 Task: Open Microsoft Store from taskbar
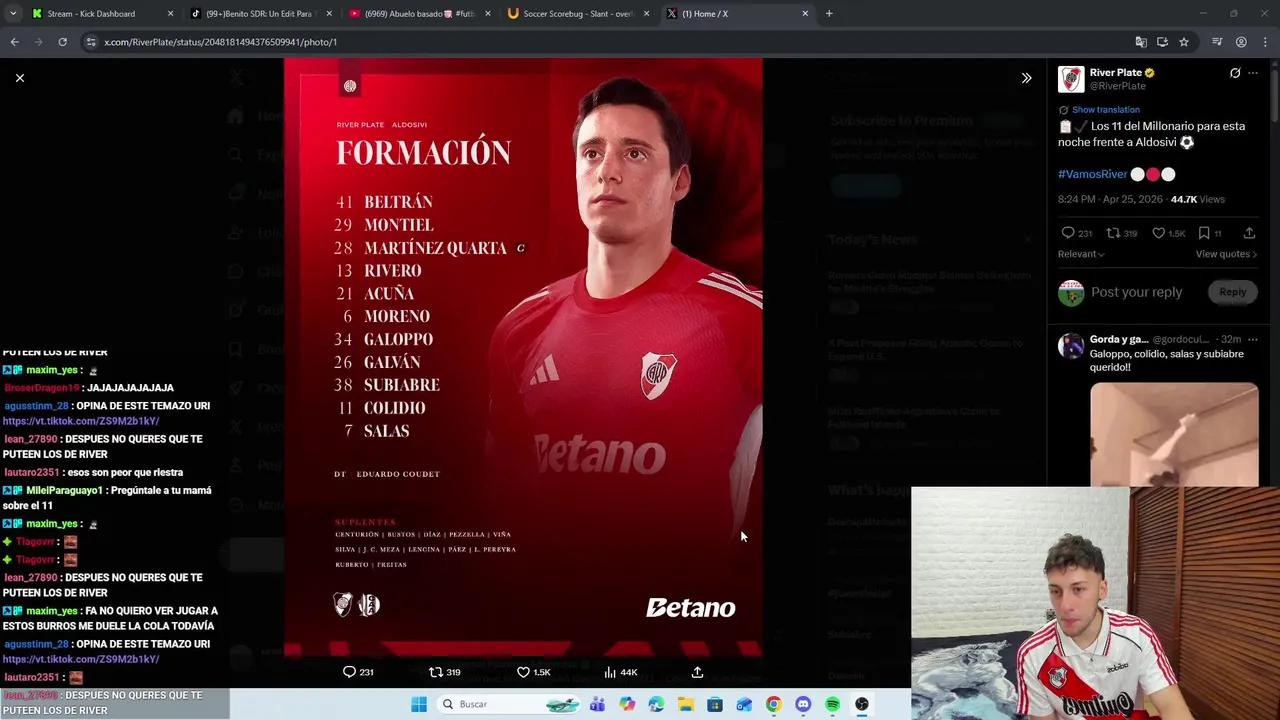coord(715,704)
